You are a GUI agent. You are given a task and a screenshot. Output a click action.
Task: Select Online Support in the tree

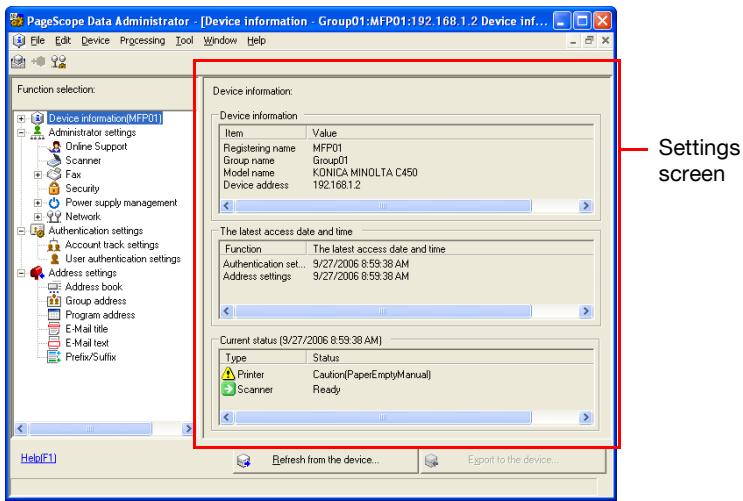96,146
